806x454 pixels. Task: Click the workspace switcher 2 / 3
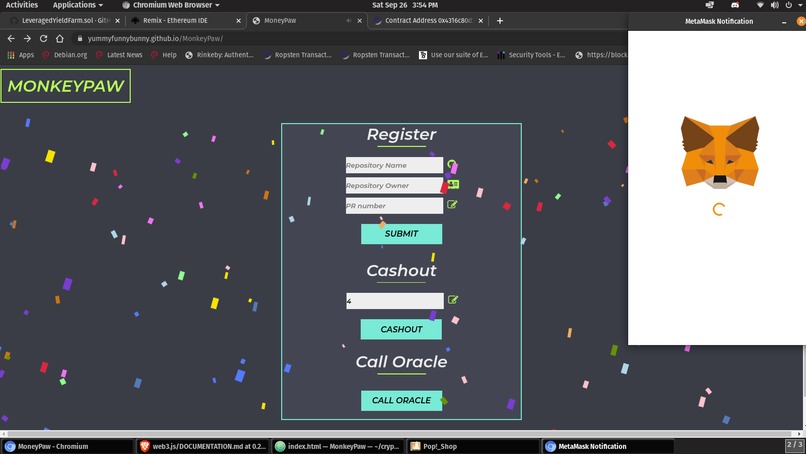(x=794, y=445)
